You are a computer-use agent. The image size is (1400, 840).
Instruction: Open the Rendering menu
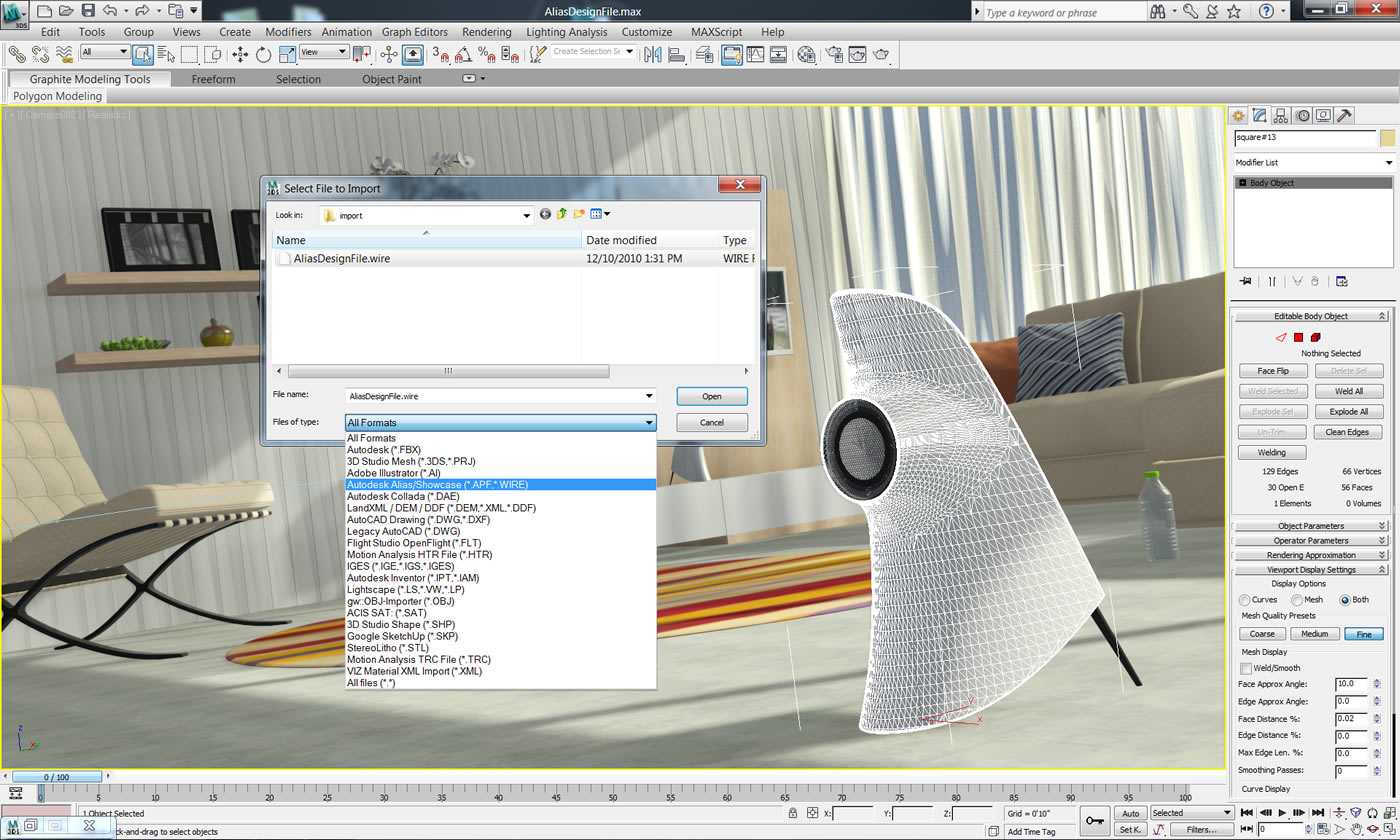point(486,32)
